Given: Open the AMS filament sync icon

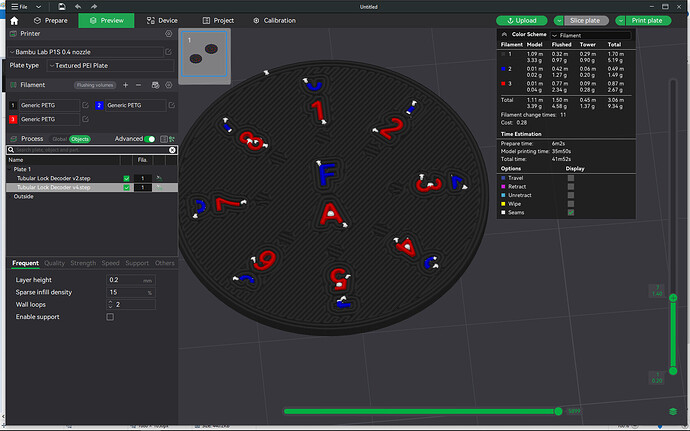Looking at the screenshot, I should (155, 85).
